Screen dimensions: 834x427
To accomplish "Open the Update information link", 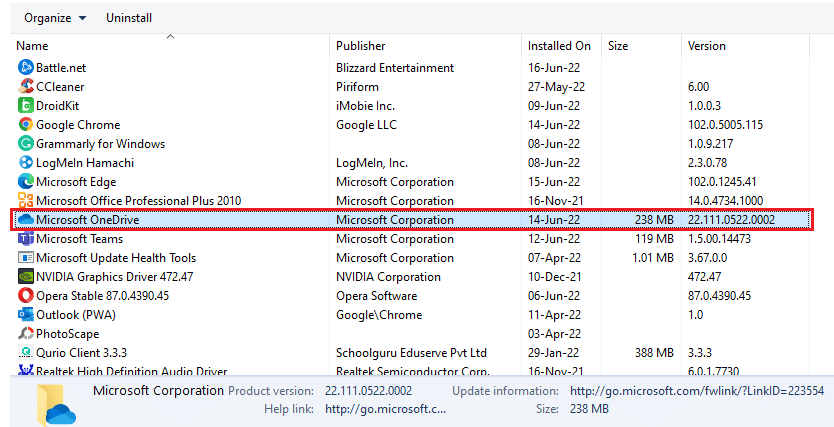I will point(697,391).
